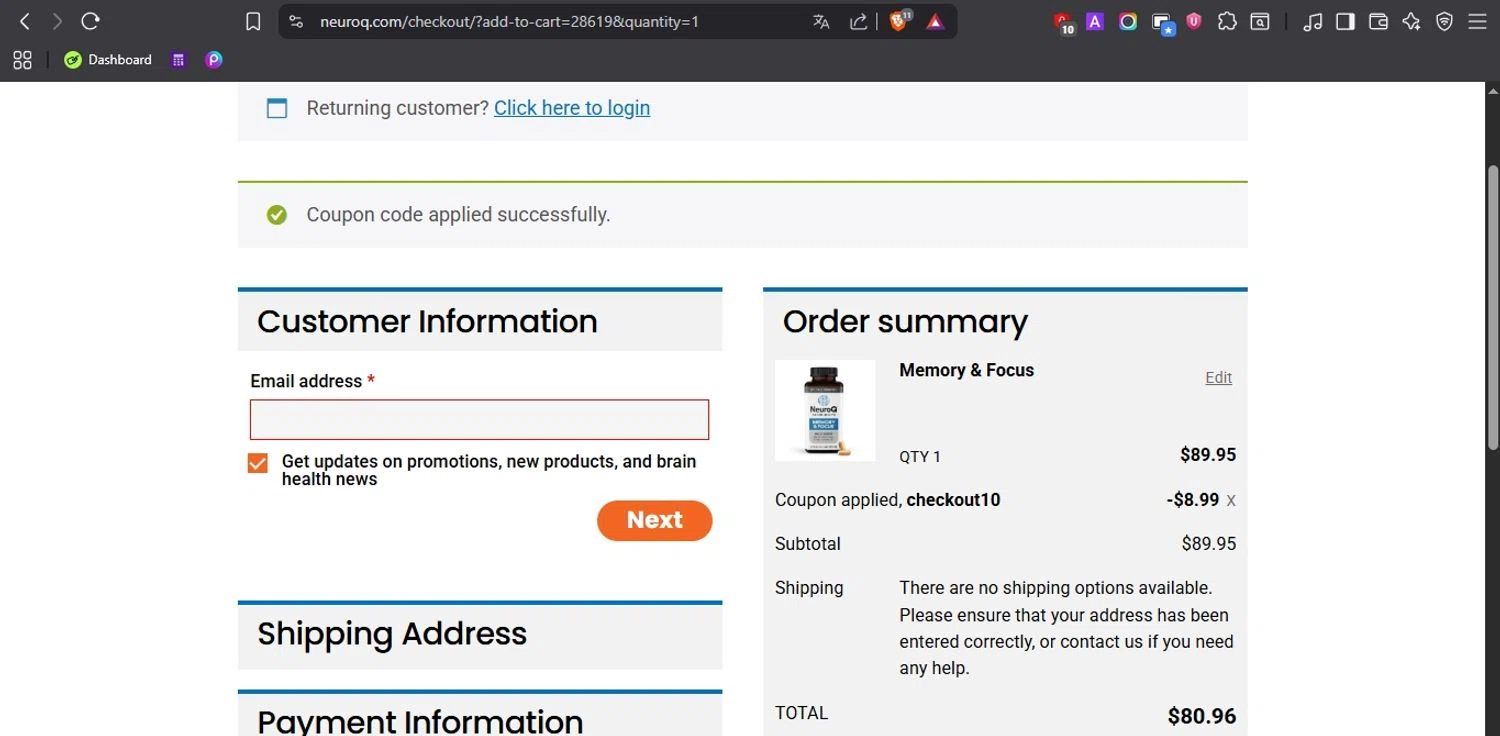This screenshot has width=1500, height=736.
Task: Open site settings icon in address bar
Action: pos(295,21)
